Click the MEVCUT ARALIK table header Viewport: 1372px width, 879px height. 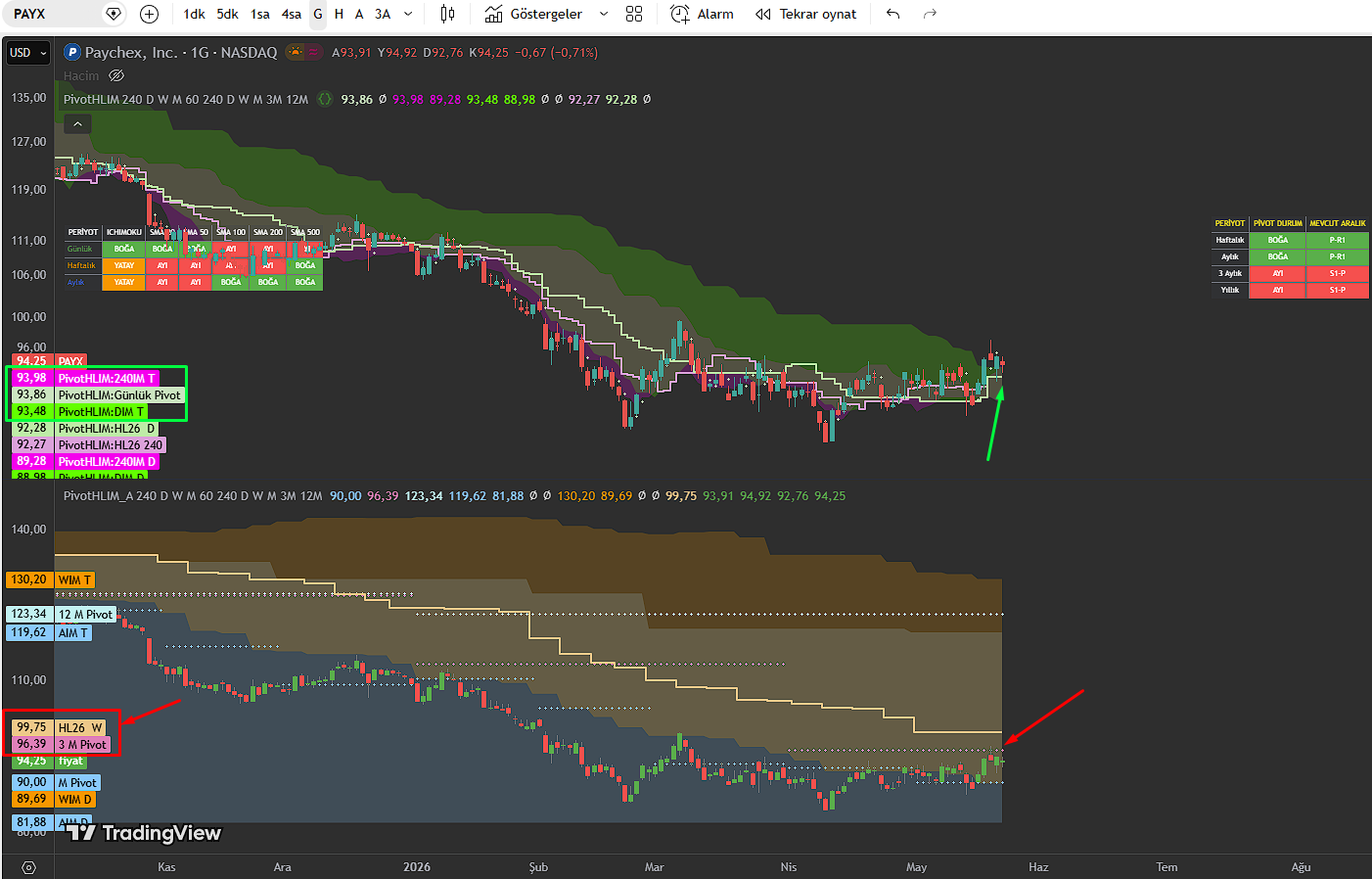coord(1338,223)
